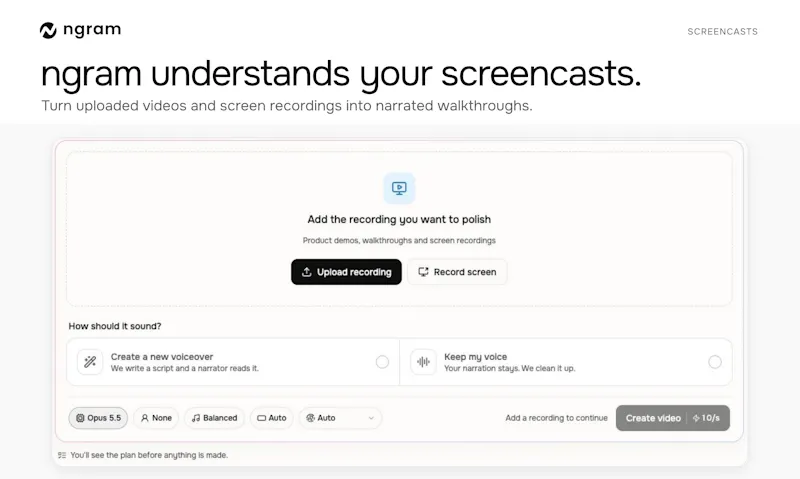This screenshot has height=479, width=800.
Task: Click the ngram logo icon
Action: [48, 31]
